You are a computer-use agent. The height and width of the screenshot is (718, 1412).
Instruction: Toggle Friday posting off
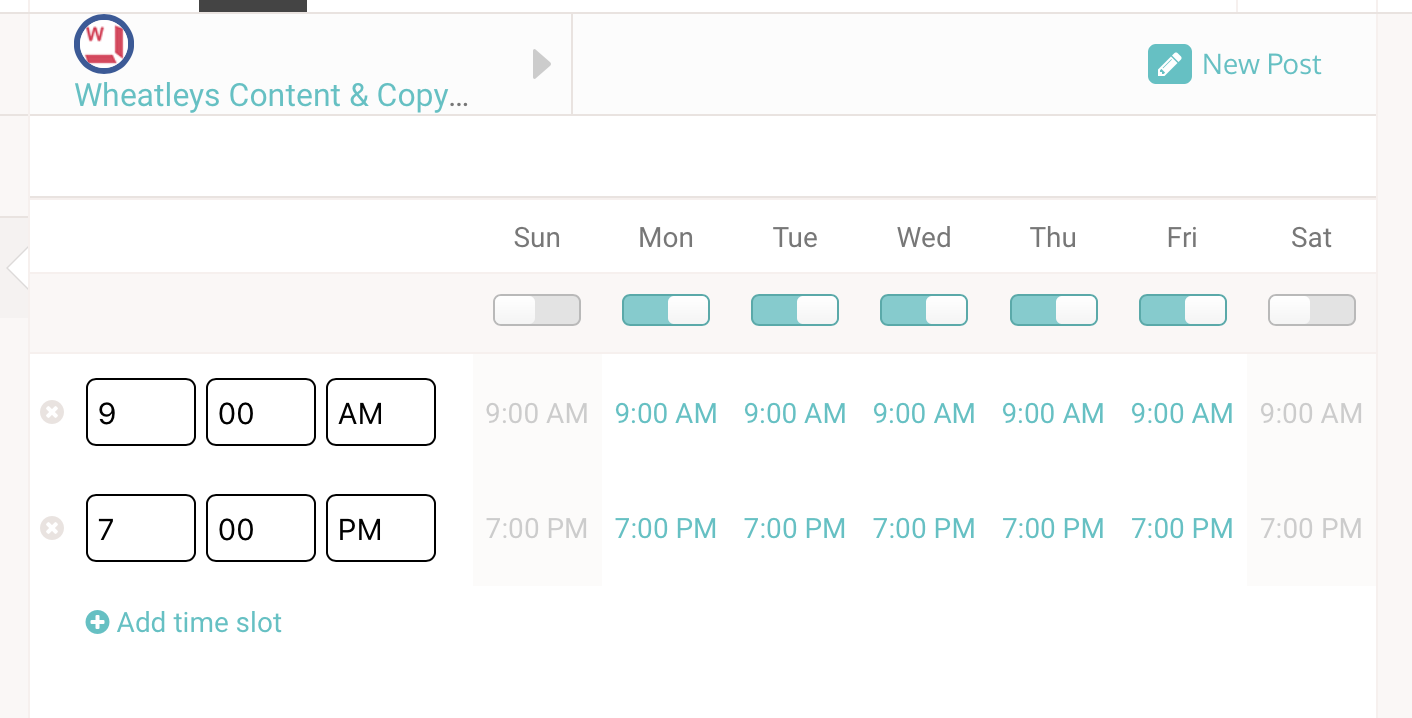click(x=1183, y=310)
